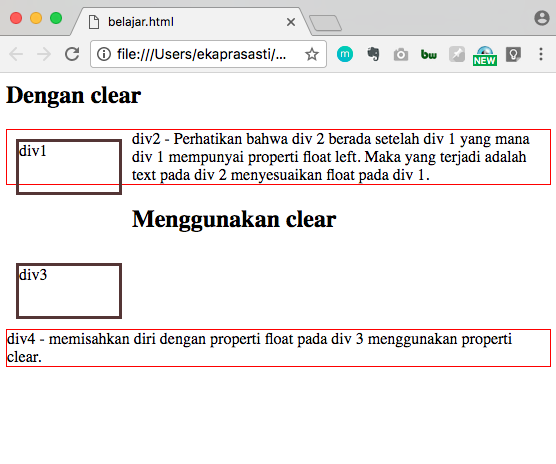Open the Evernote elephant extension

[x=373, y=54]
